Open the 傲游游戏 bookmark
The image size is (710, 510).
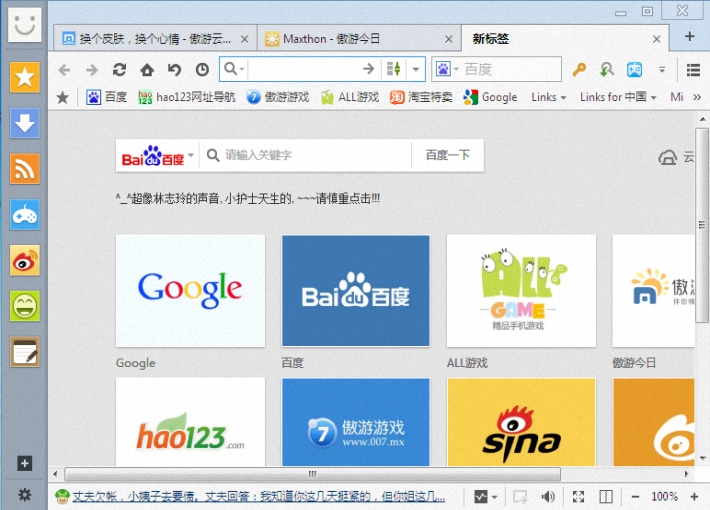tap(278, 97)
